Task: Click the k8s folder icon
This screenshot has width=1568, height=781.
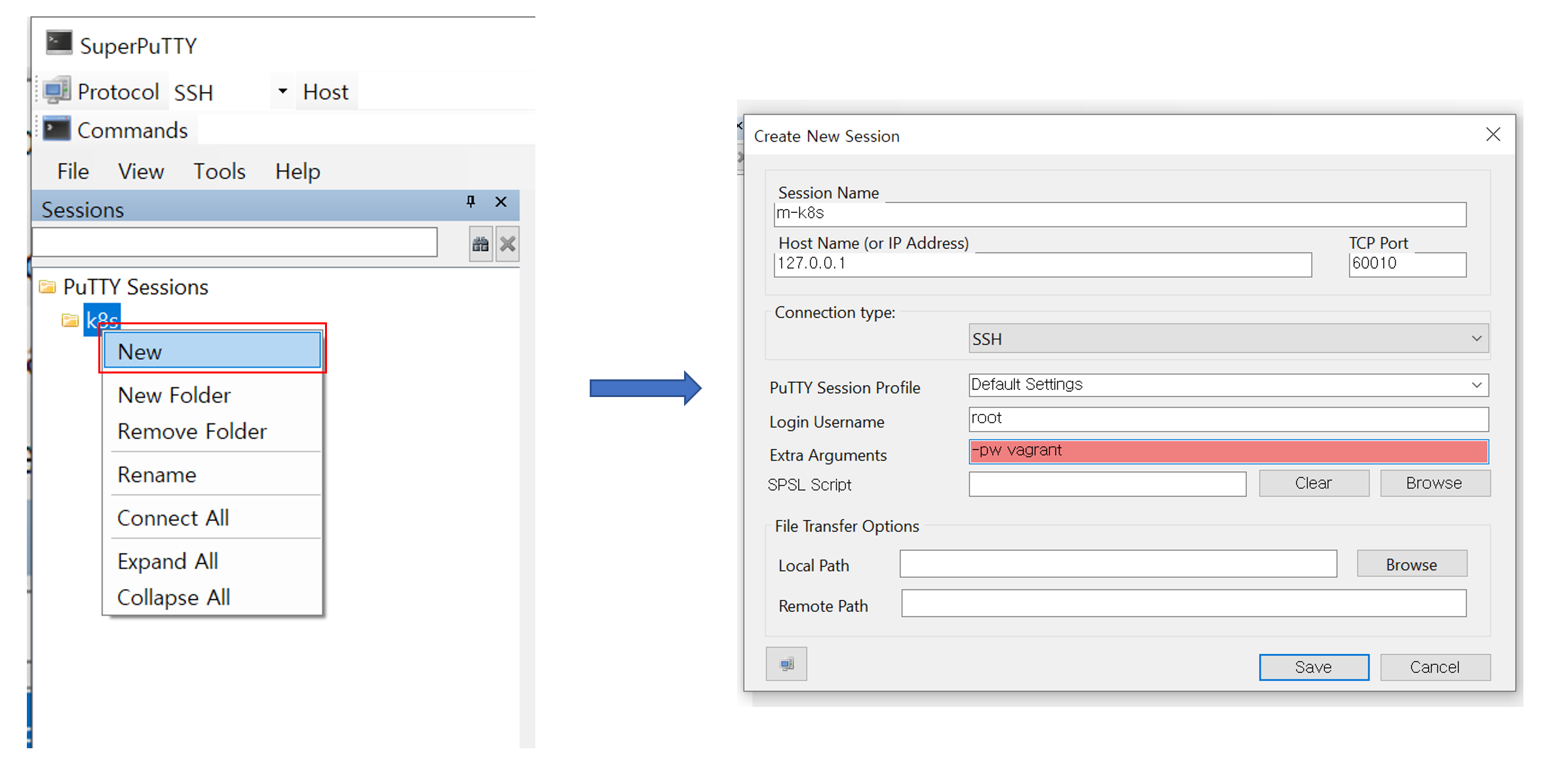Action: 69,320
